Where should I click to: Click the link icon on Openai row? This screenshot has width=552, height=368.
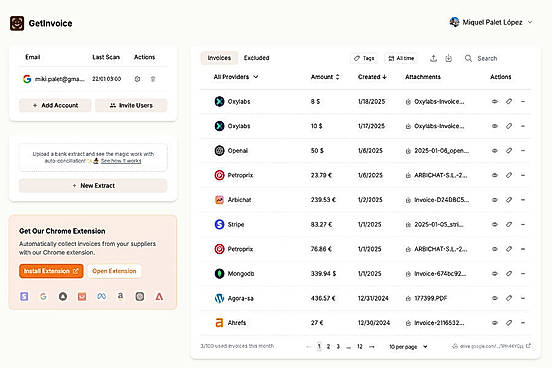point(509,151)
